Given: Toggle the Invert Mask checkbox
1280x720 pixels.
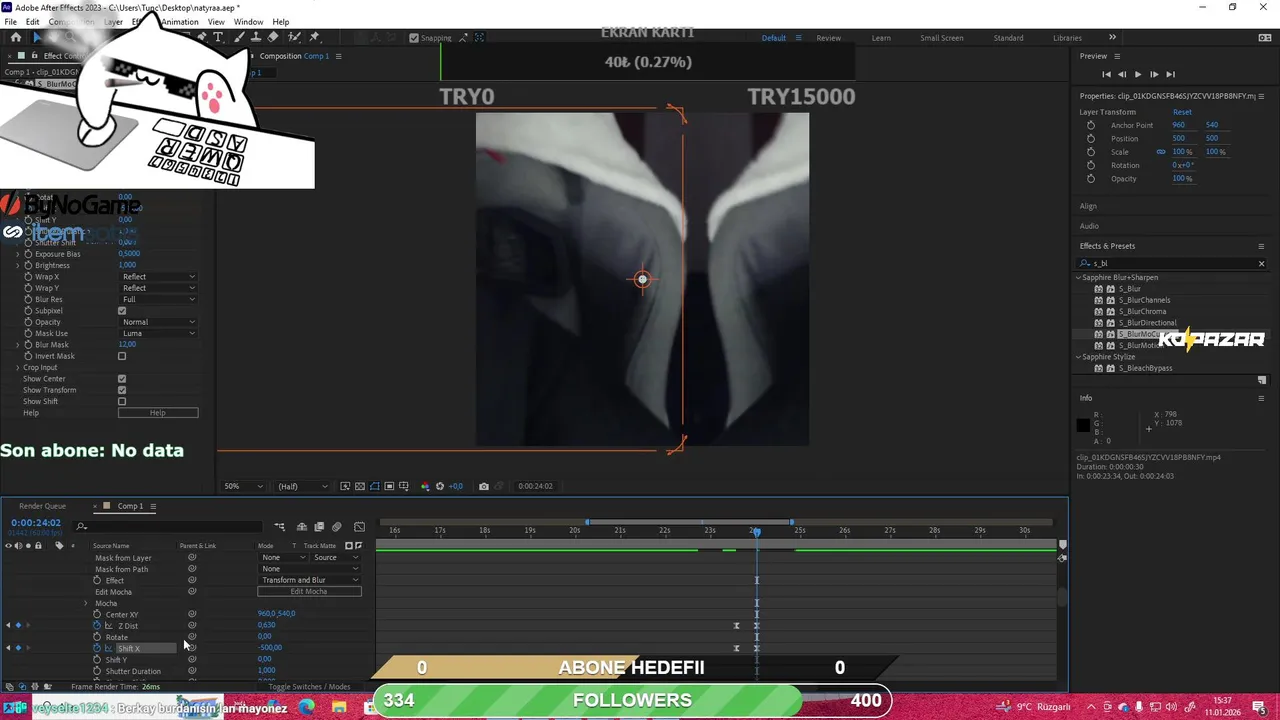Looking at the screenshot, I should coord(122,356).
